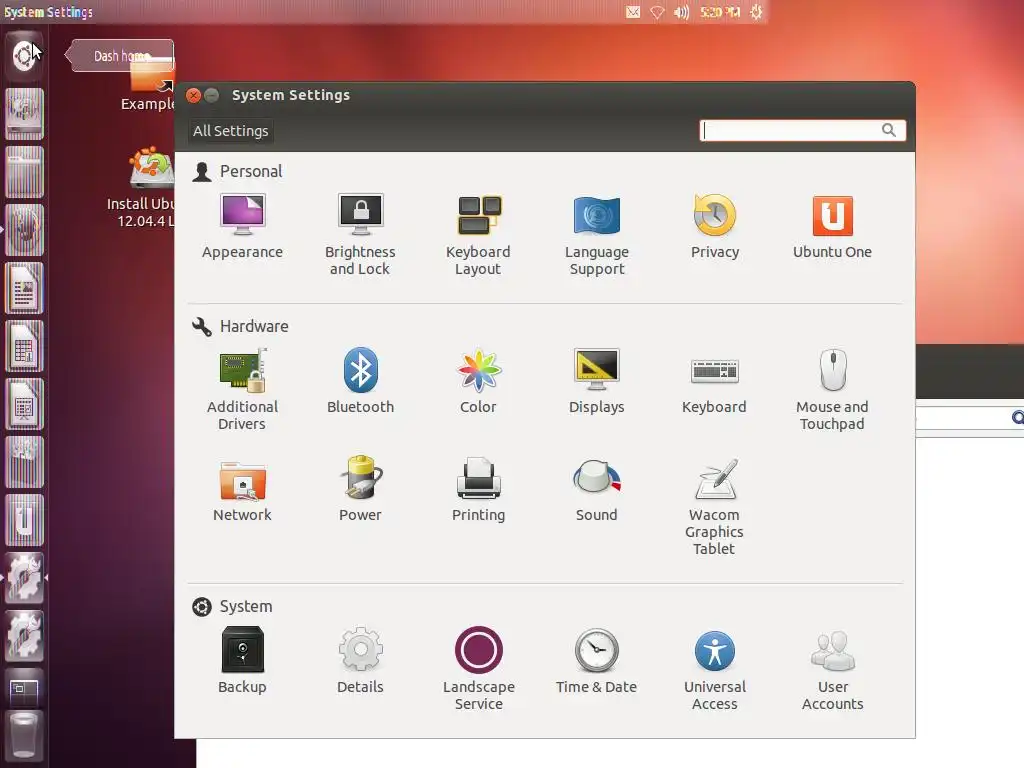Open Mouse and Touchpad settings

(832, 389)
